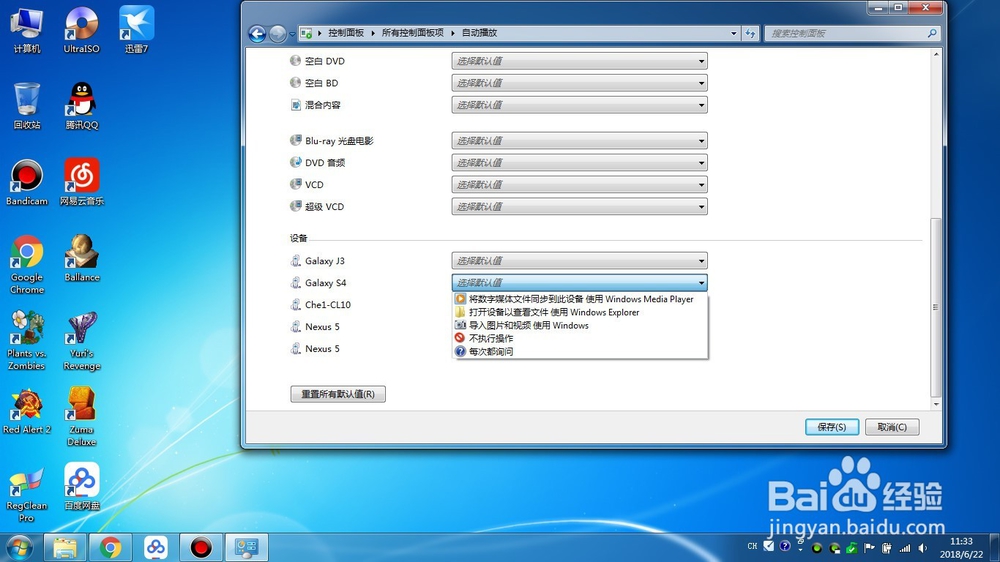The width and height of the screenshot is (1000, 562).
Task: Click the scrollbar up arrow
Action: pos(936,54)
